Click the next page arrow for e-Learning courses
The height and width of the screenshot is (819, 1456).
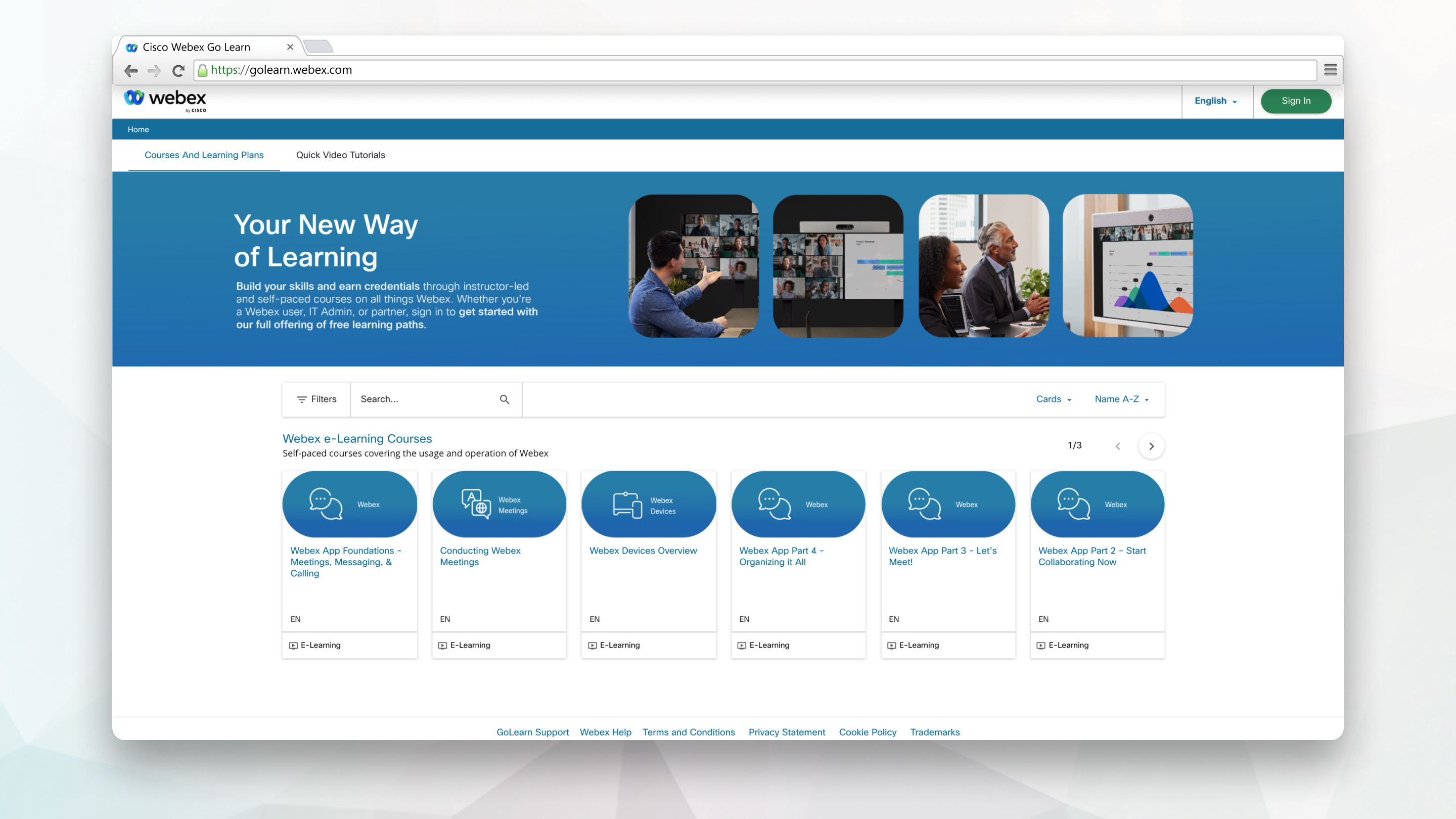tap(1151, 446)
